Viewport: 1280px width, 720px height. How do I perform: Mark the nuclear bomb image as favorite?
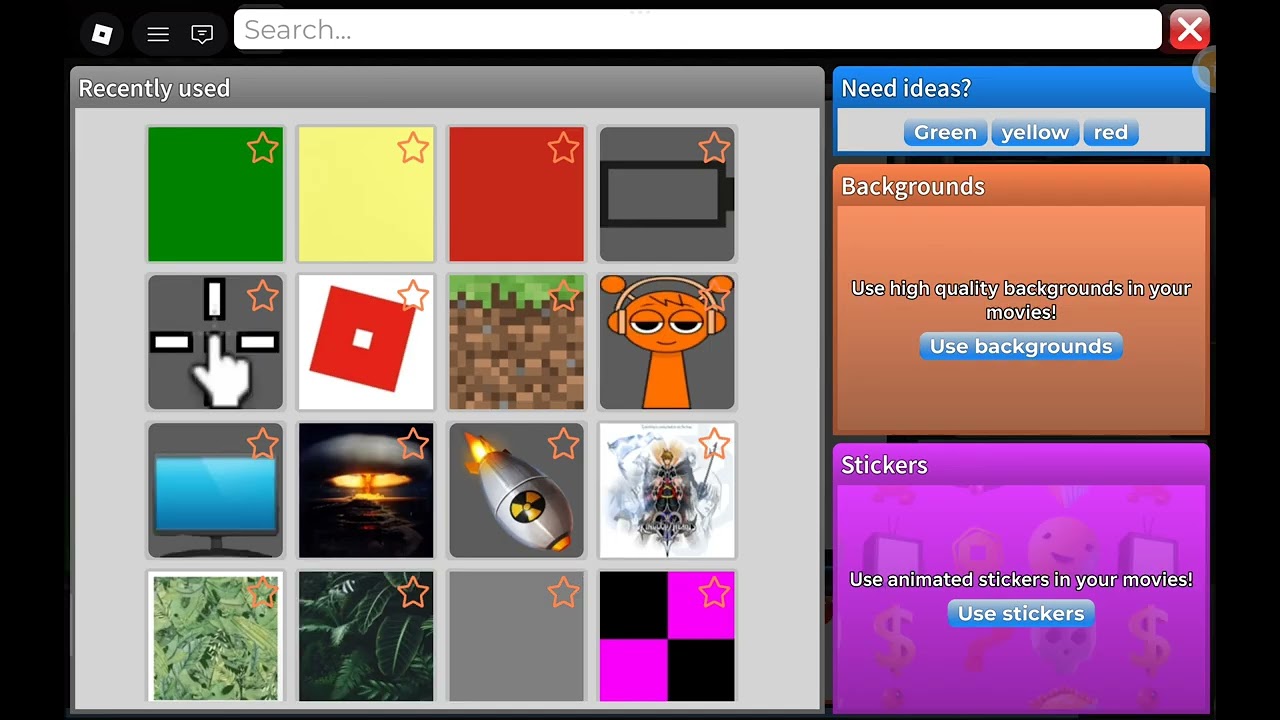[564, 444]
